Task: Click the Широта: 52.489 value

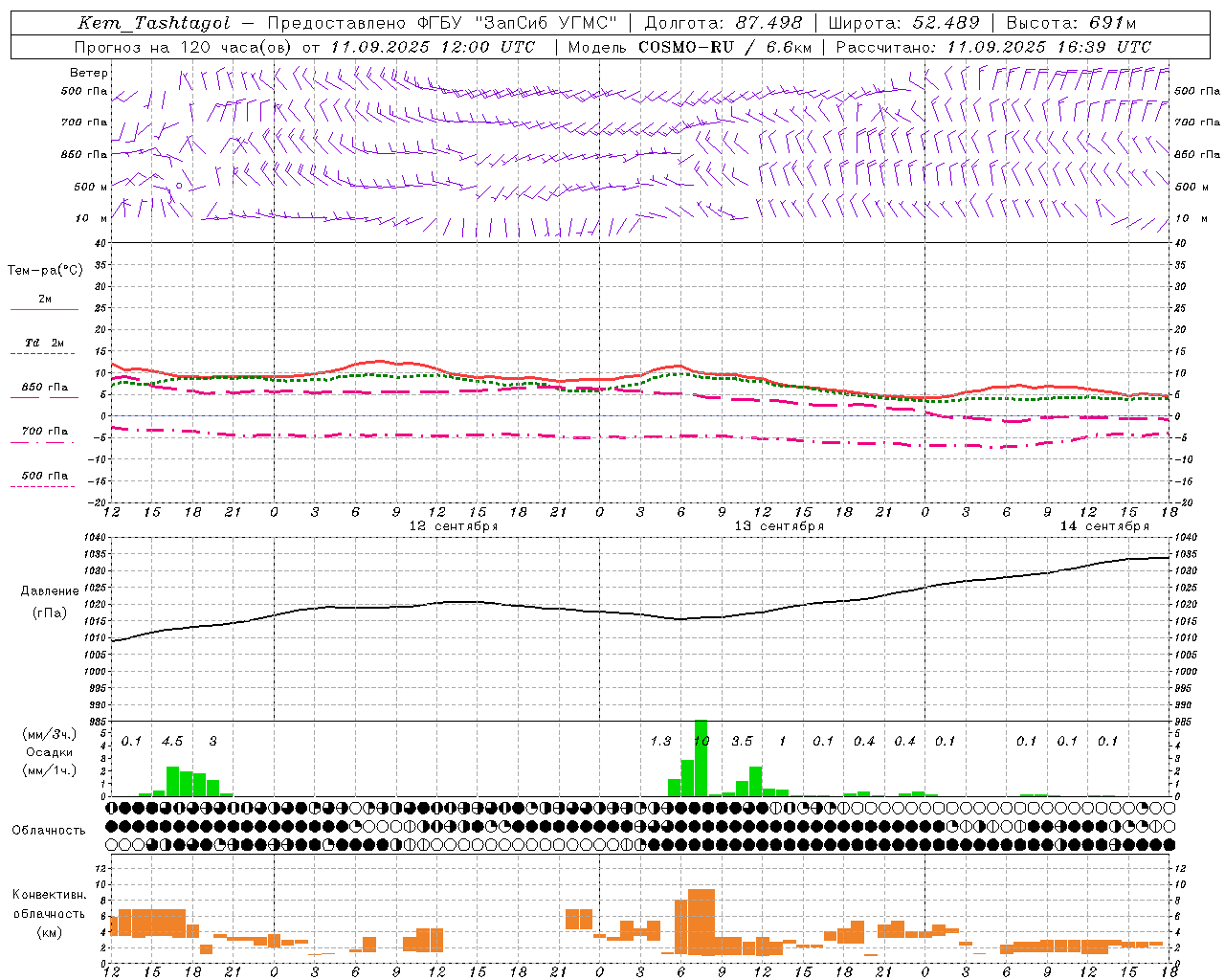Action: 903,23
